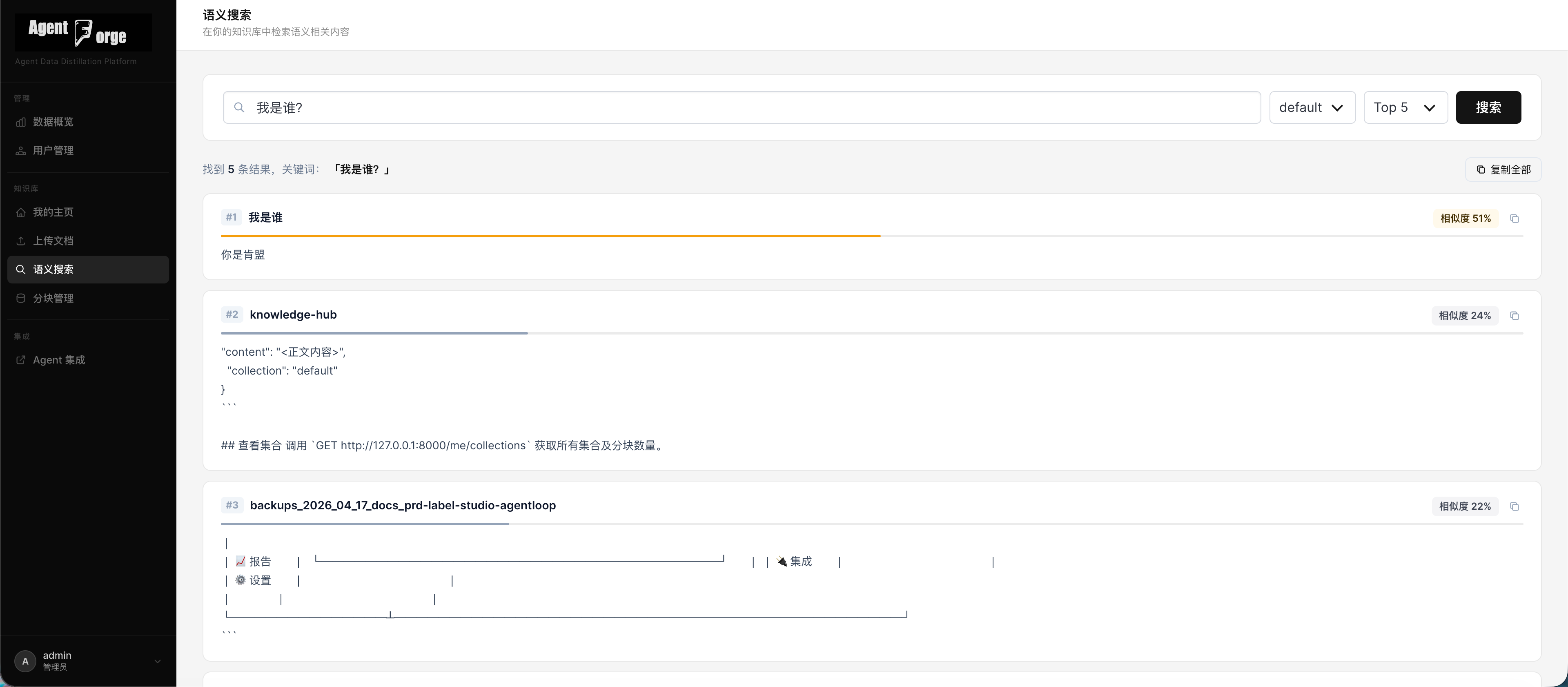Click result title 我是谁

[265, 217]
